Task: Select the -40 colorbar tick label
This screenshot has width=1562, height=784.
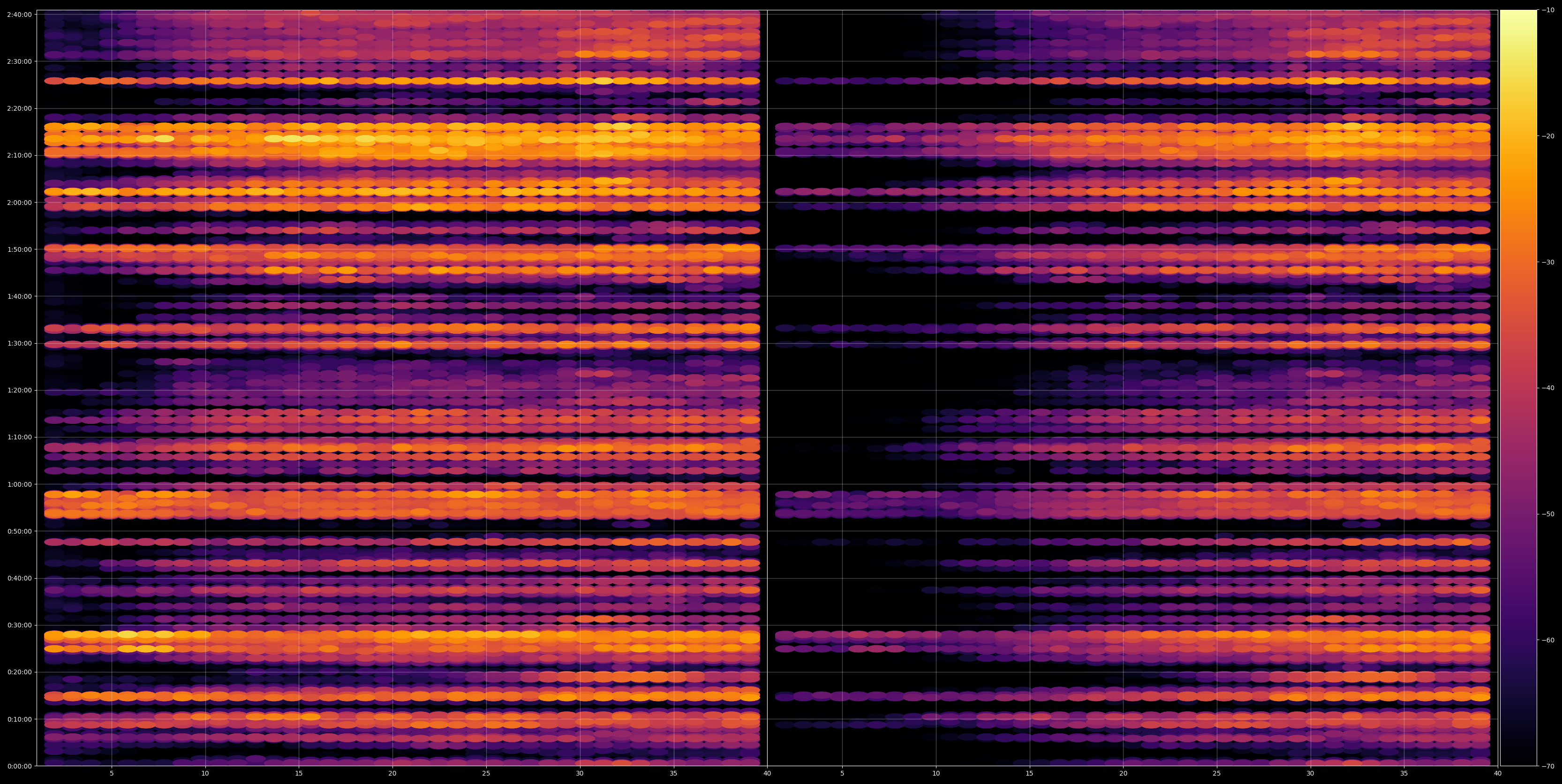Action: click(1548, 388)
